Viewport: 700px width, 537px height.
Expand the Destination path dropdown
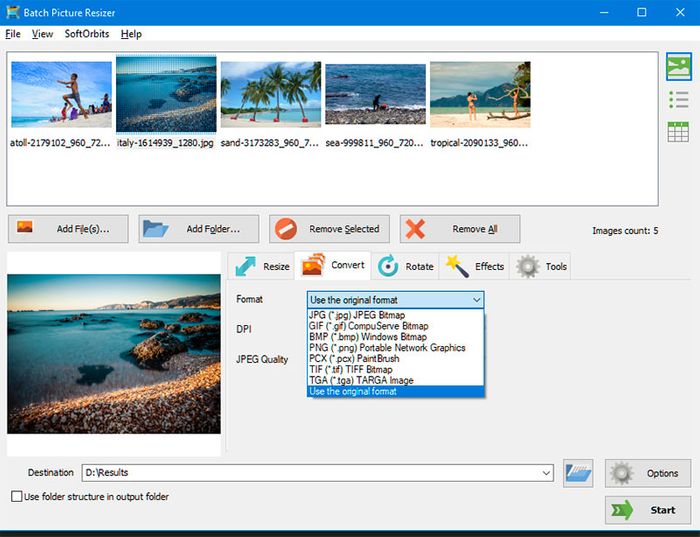(545, 473)
